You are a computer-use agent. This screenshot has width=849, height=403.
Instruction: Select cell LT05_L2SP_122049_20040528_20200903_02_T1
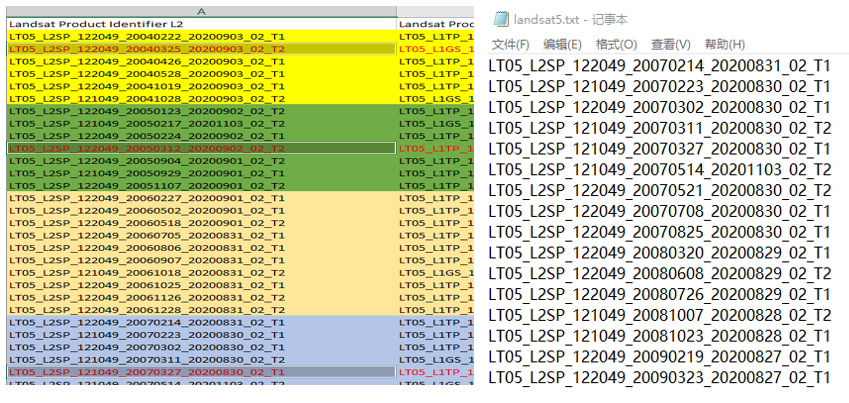tap(201, 74)
